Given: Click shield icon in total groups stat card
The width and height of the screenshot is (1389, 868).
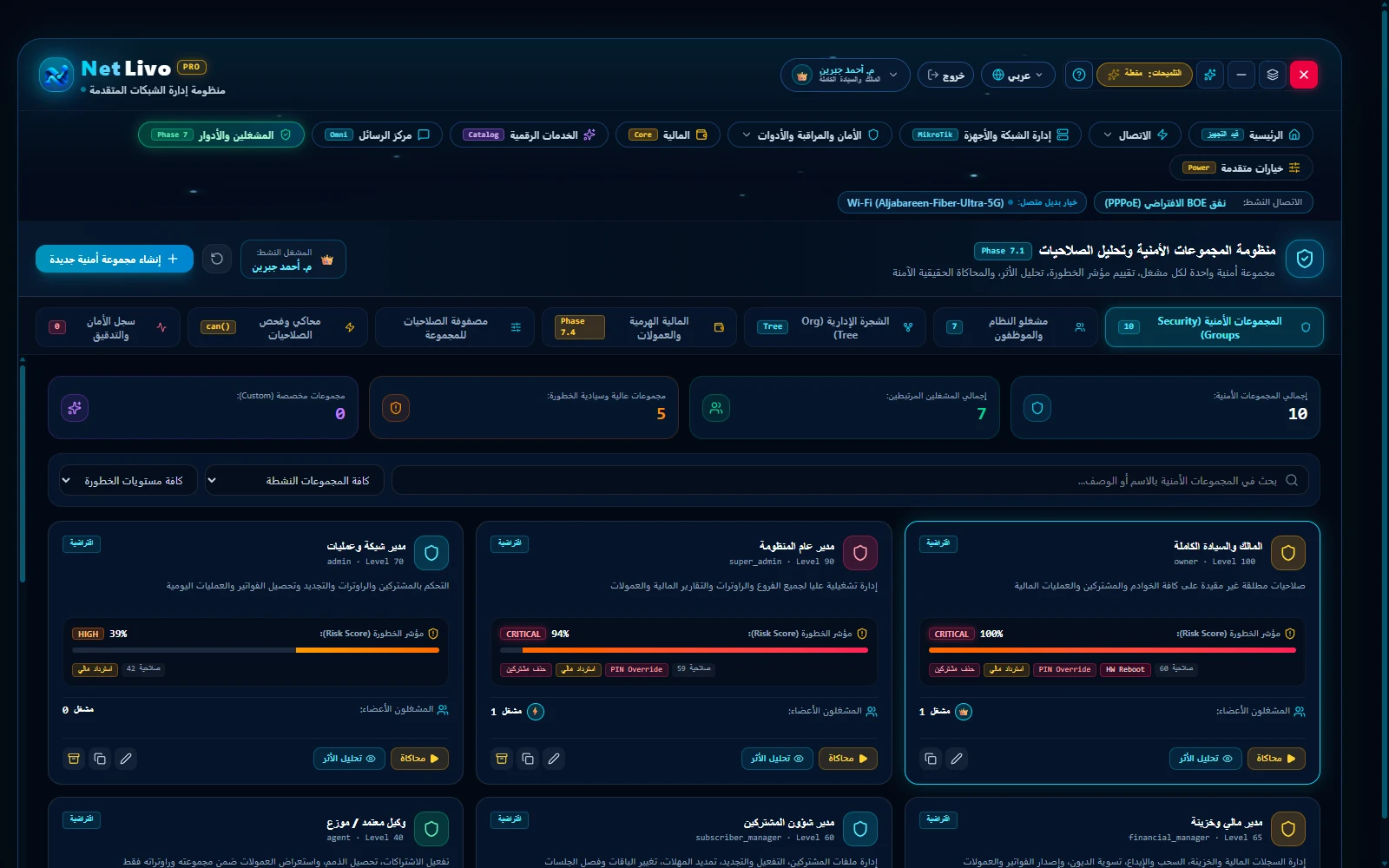Looking at the screenshot, I should [x=1037, y=408].
